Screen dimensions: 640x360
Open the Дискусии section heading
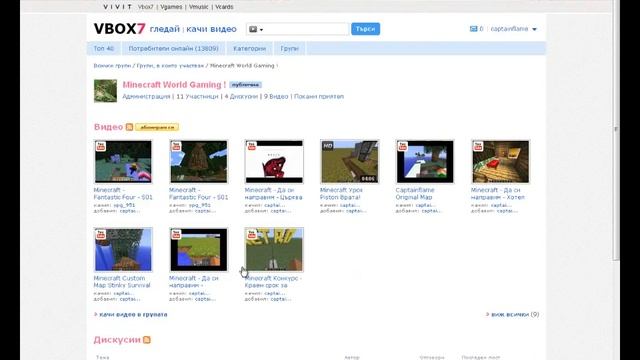point(117,340)
